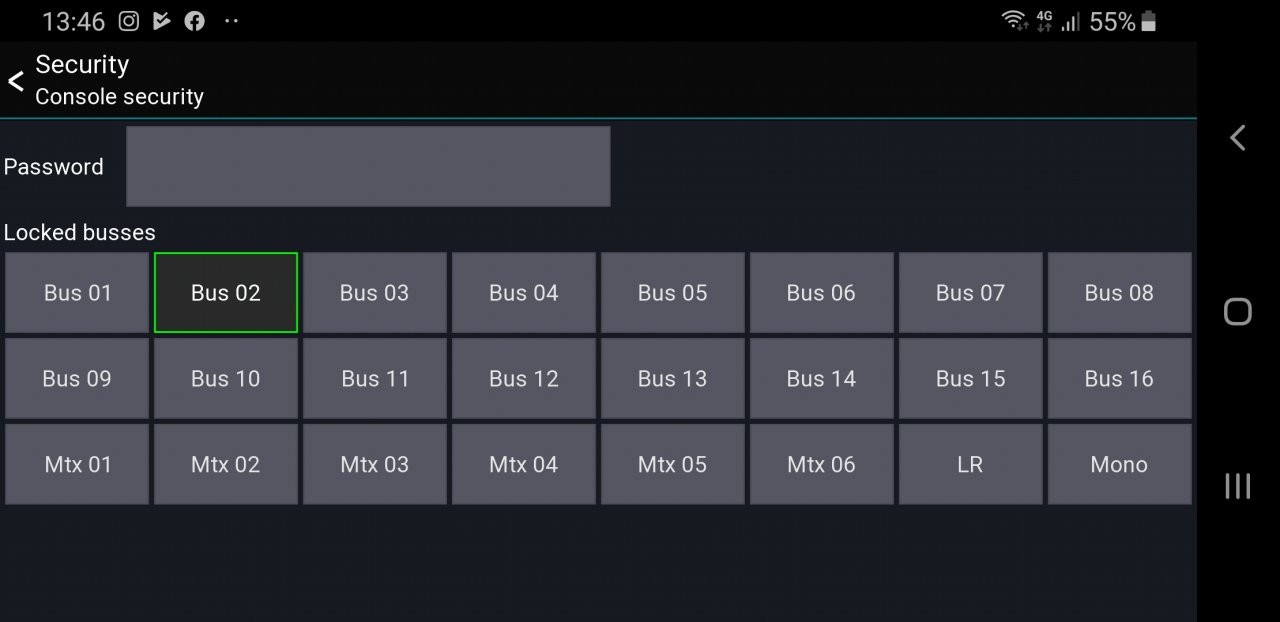1280x622 pixels.
Task: Click the Password input field
Action: [368, 166]
